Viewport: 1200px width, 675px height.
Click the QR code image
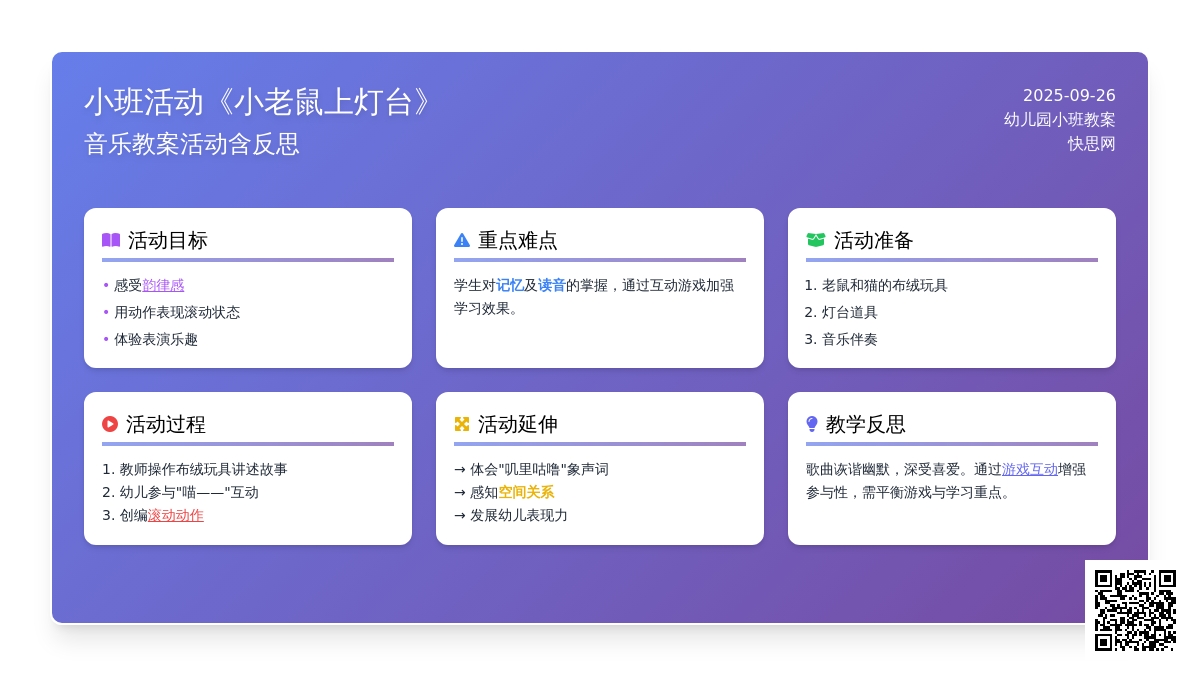click(x=1135, y=610)
